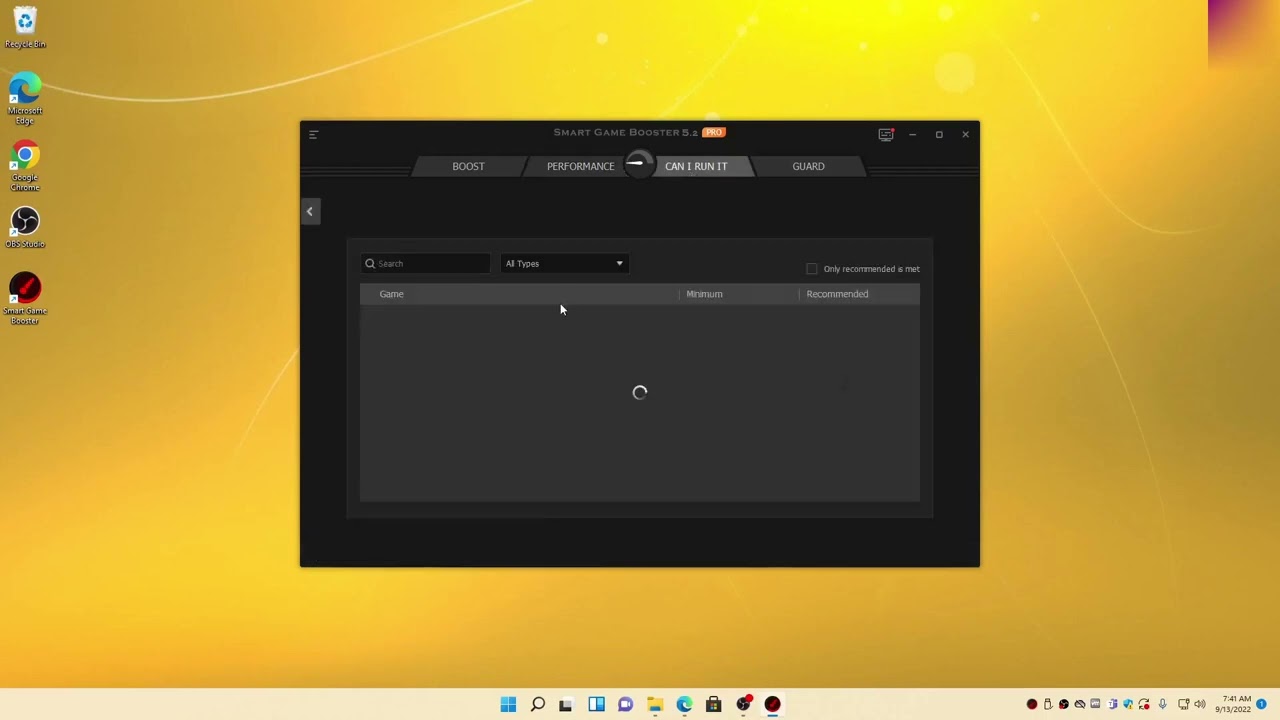
Task: Open Task View on taskbar
Action: point(566,704)
